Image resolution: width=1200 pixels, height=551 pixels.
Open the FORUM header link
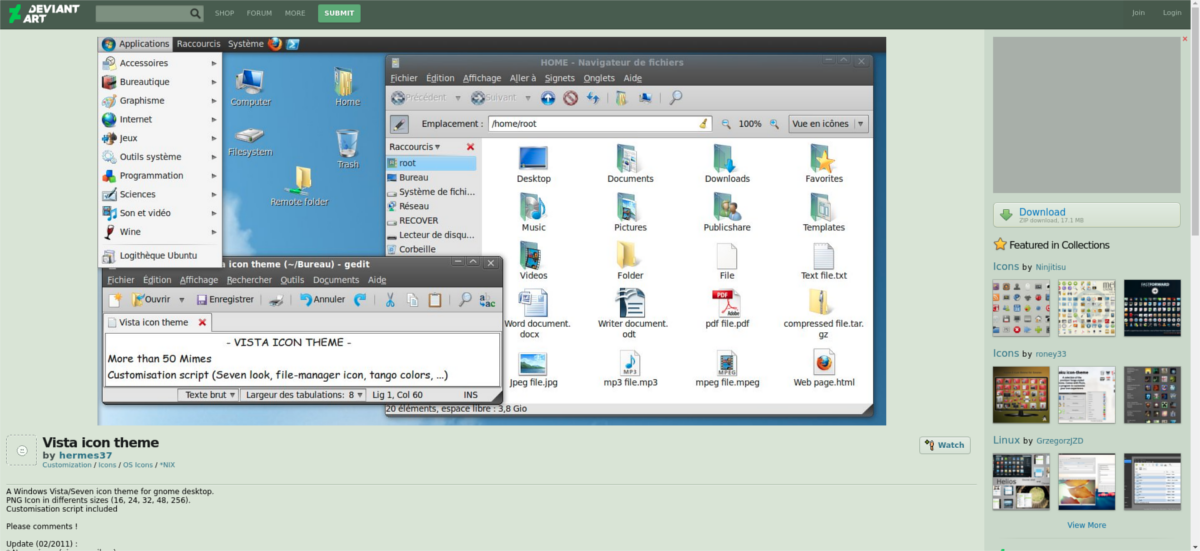tap(259, 13)
